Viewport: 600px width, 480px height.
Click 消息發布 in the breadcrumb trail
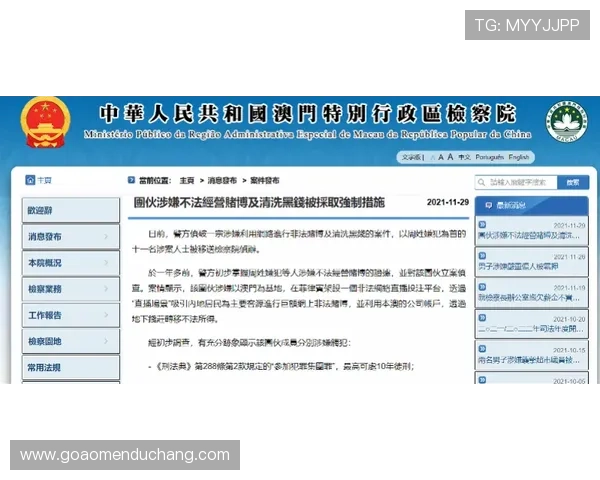pyautogui.click(x=222, y=180)
